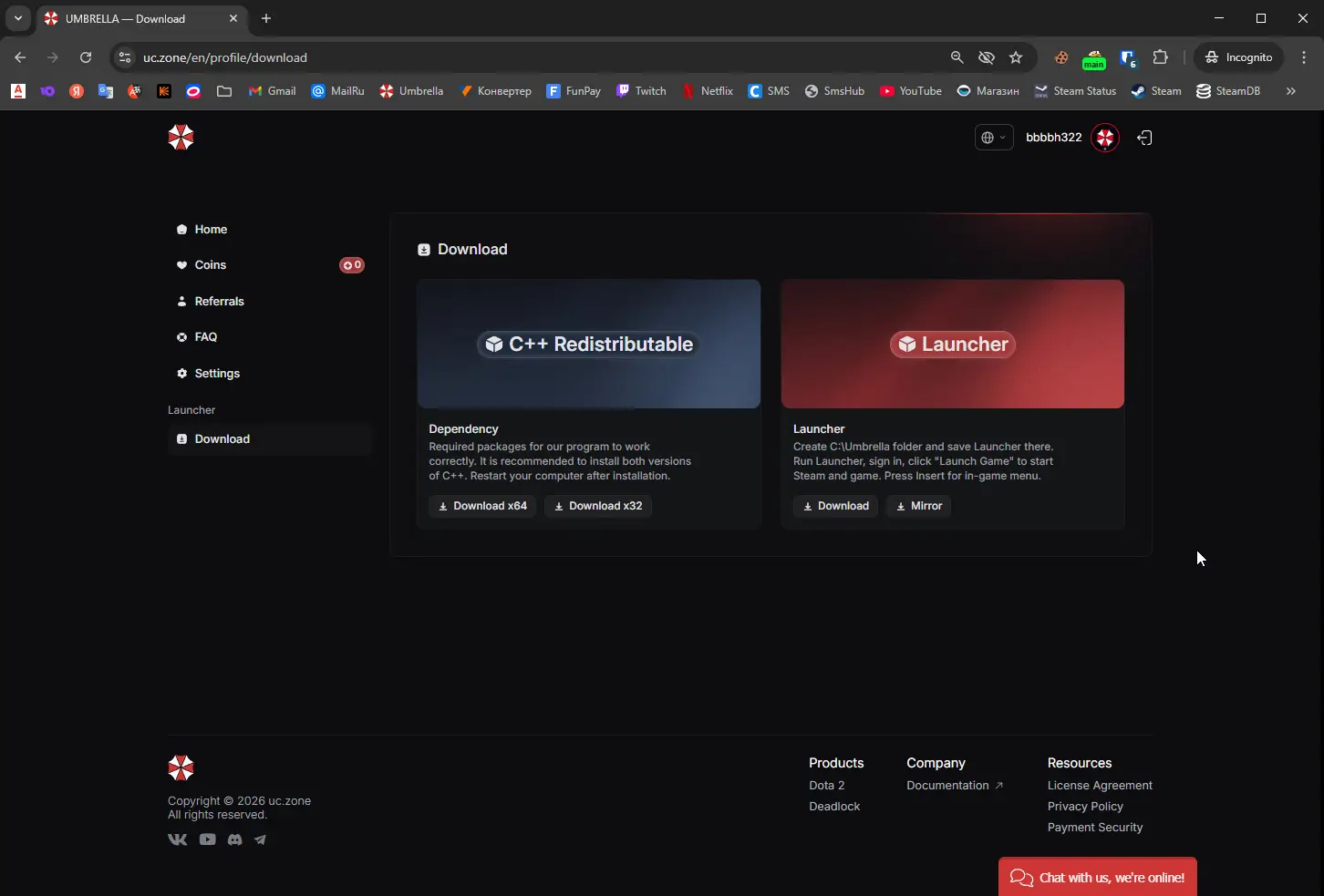Open the Discord icon in the footer
This screenshot has height=896, width=1324.
pos(235,839)
